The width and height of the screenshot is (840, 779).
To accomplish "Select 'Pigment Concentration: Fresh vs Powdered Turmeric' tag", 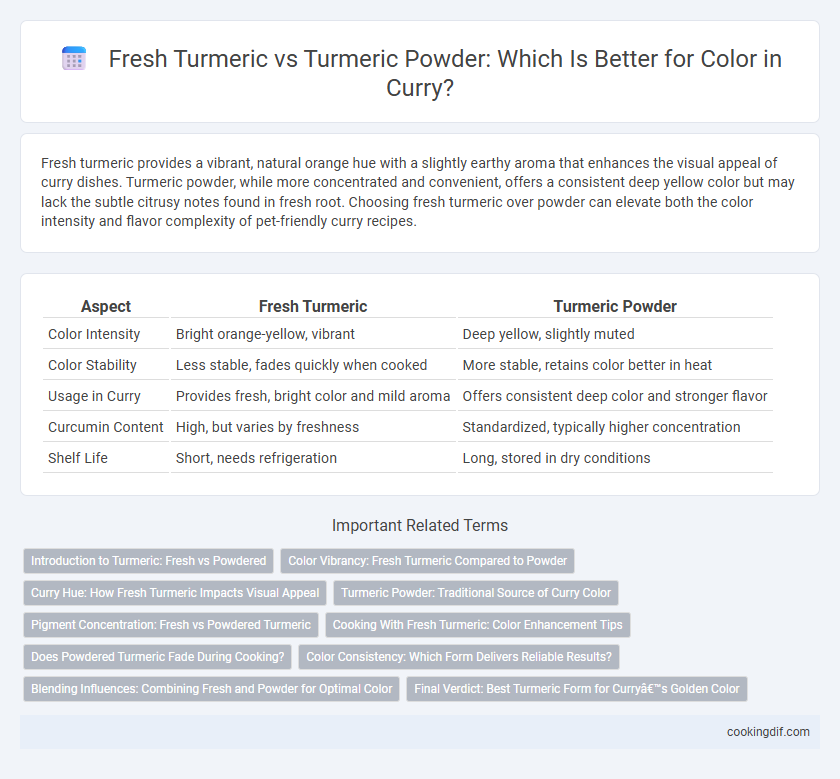I will tap(171, 625).
